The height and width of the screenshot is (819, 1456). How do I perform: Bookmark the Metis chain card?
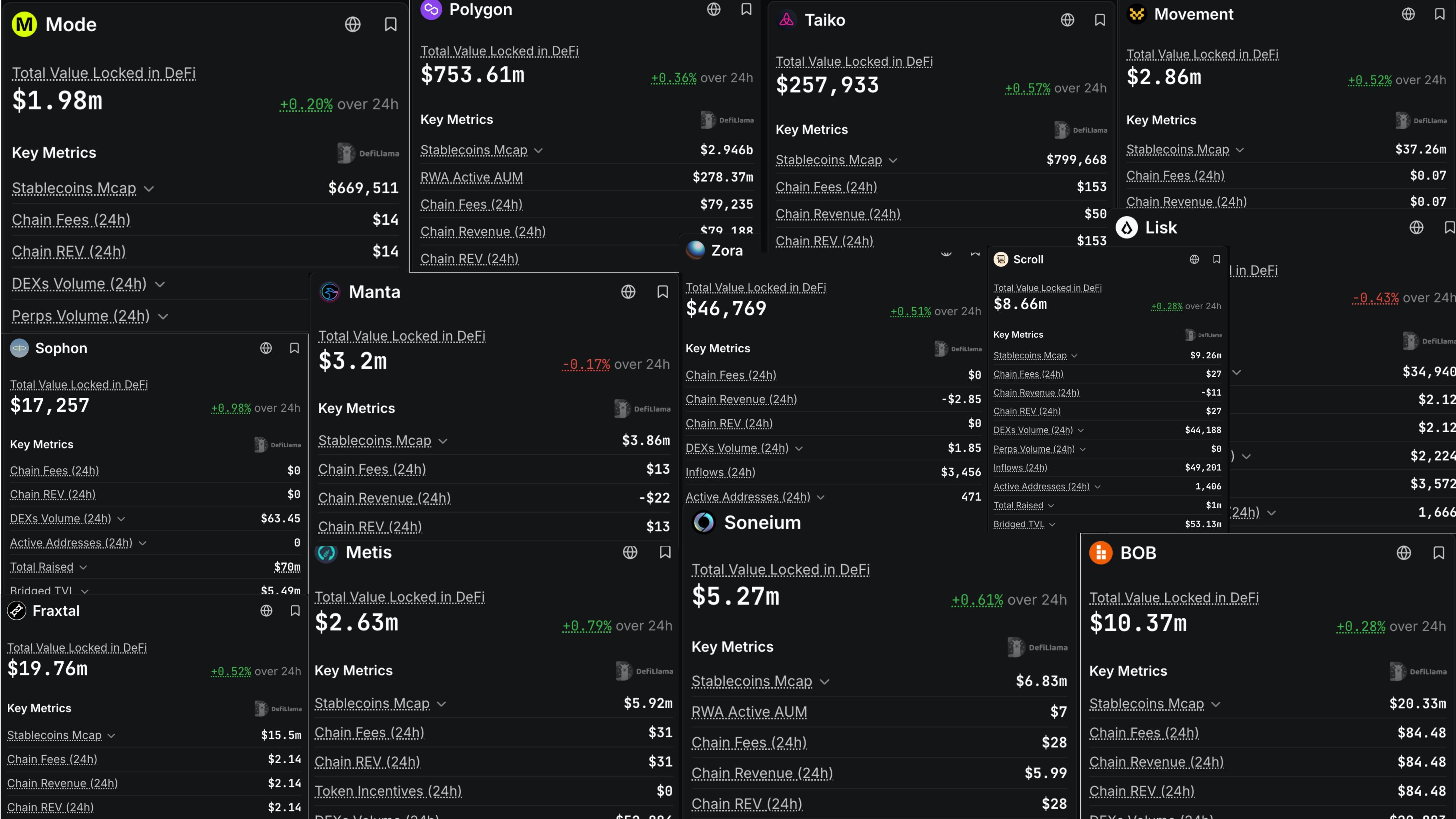click(665, 552)
